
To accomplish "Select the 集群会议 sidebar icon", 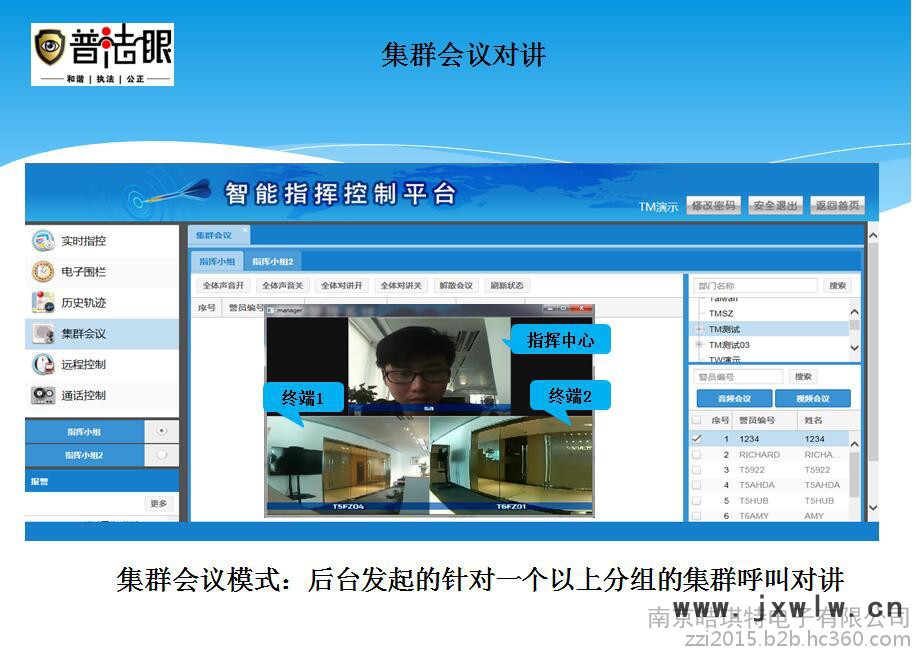I will coord(43,334).
